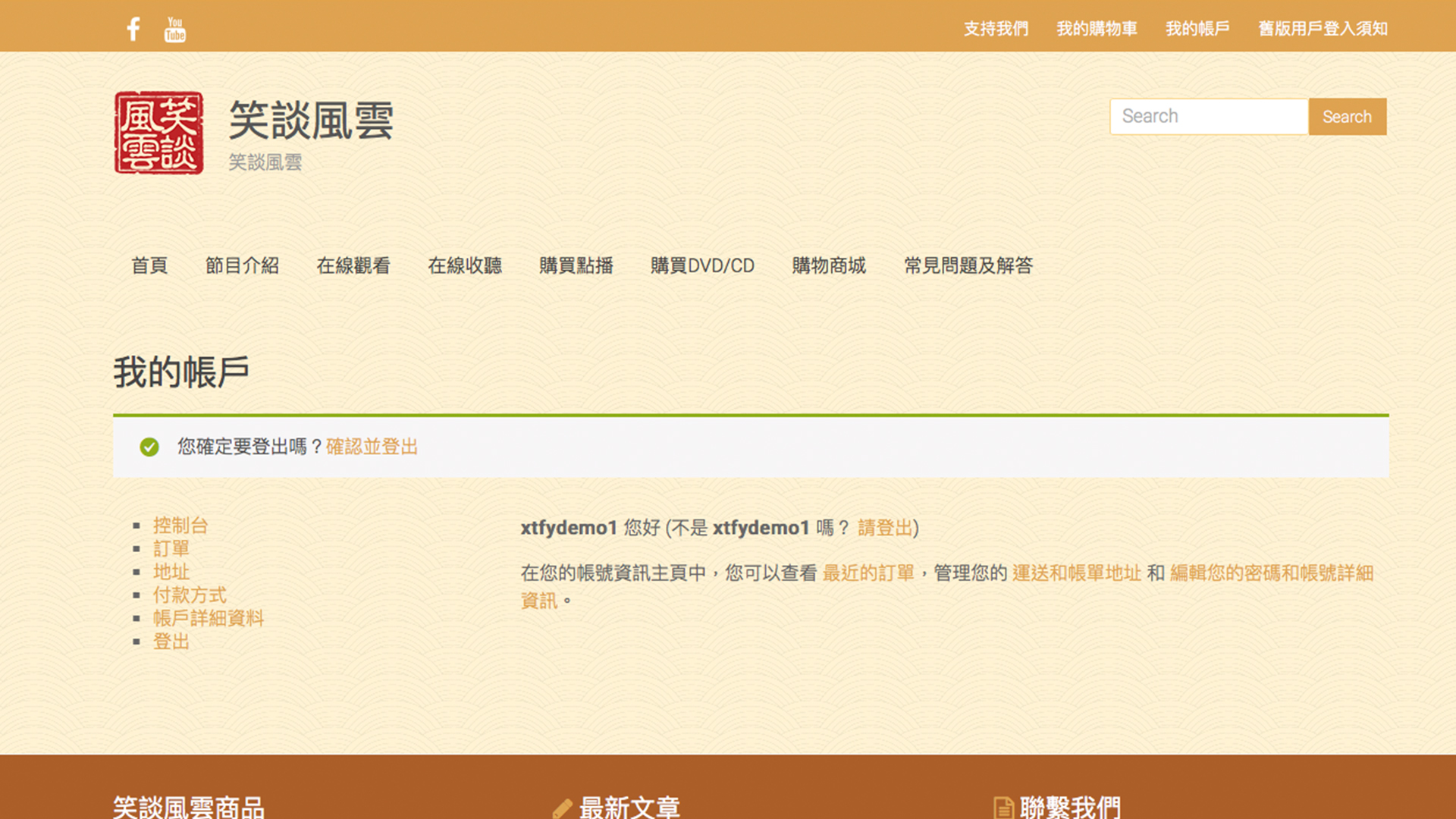Select 在線觀看 navigation item
Image resolution: width=1456 pixels, height=819 pixels.
coord(353,265)
